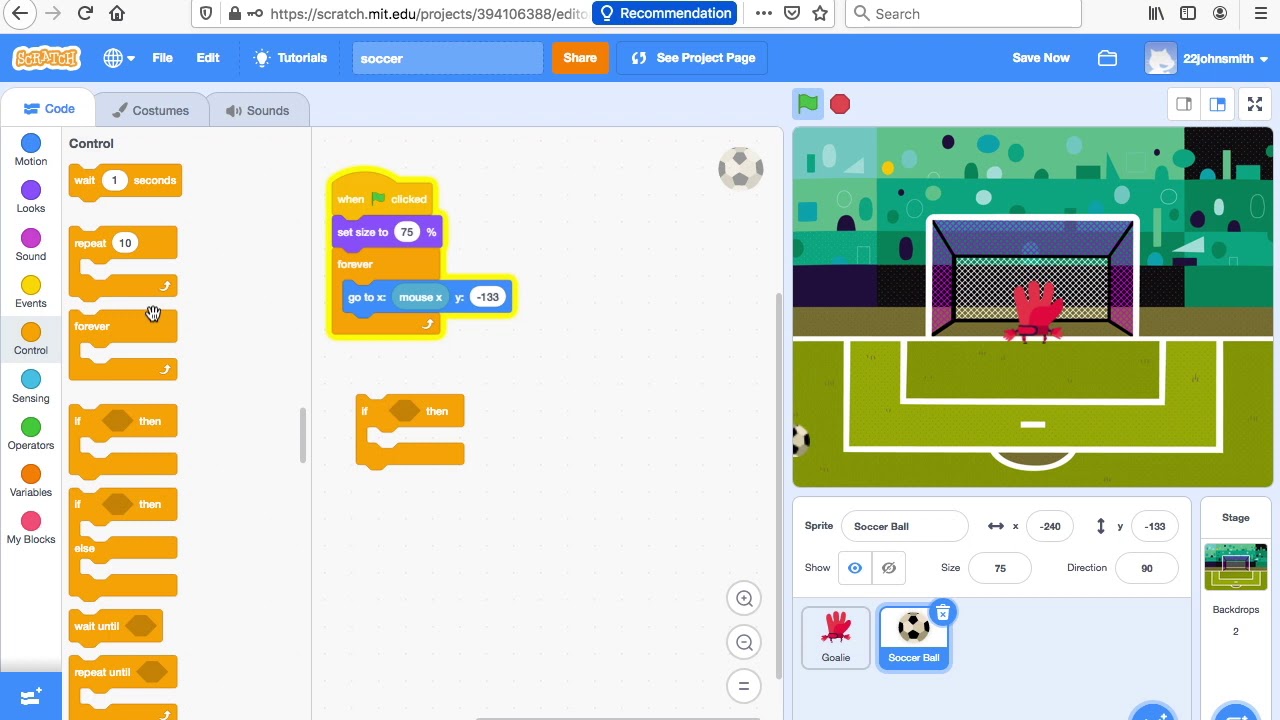The image size is (1280, 720).
Task: Click the 'repeat 10' palette block
Action: [123, 262]
